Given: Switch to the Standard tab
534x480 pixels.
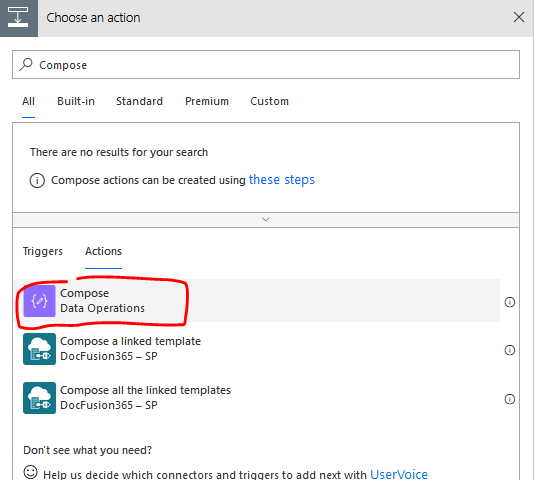Looking at the screenshot, I should [x=139, y=101].
